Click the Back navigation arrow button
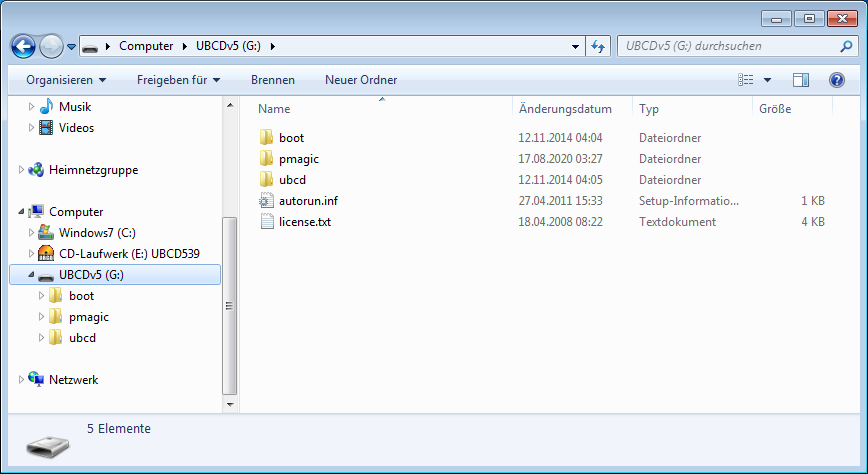868x474 pixels. pyautogui.click(x=23, y=46)
